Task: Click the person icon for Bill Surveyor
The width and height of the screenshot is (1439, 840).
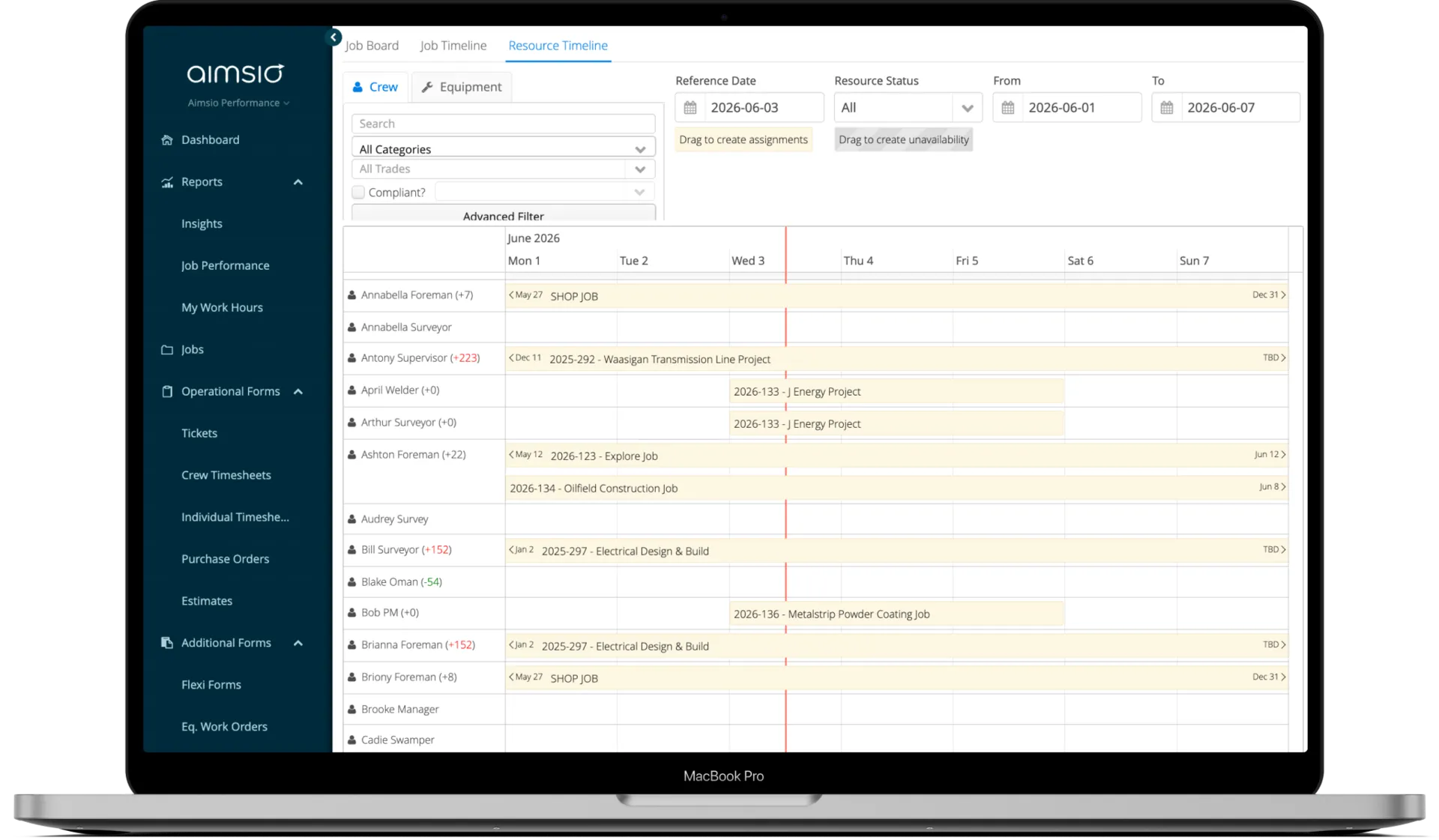Action: [x=352, y=550]
